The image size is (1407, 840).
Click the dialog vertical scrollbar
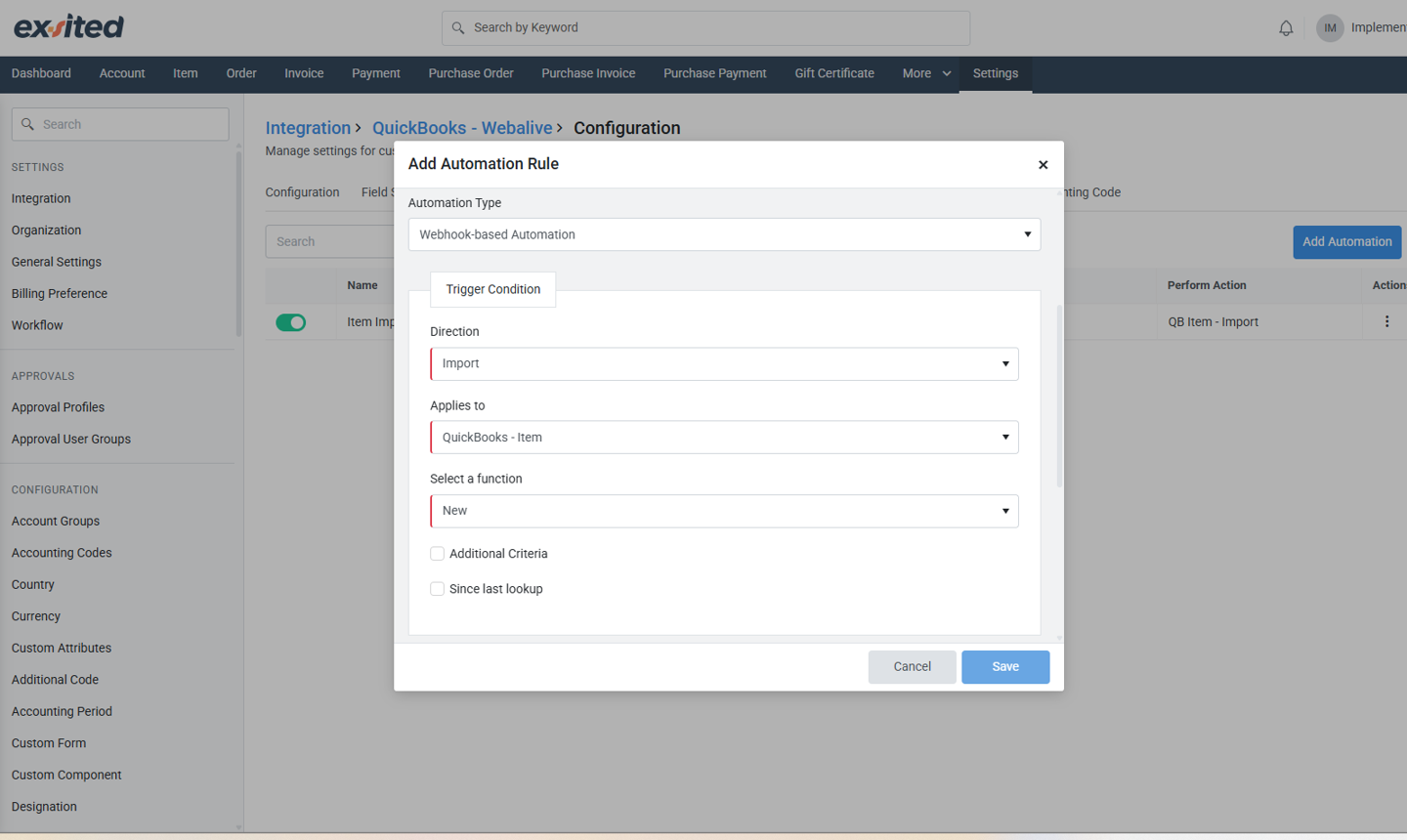[x=1059, y=396]
